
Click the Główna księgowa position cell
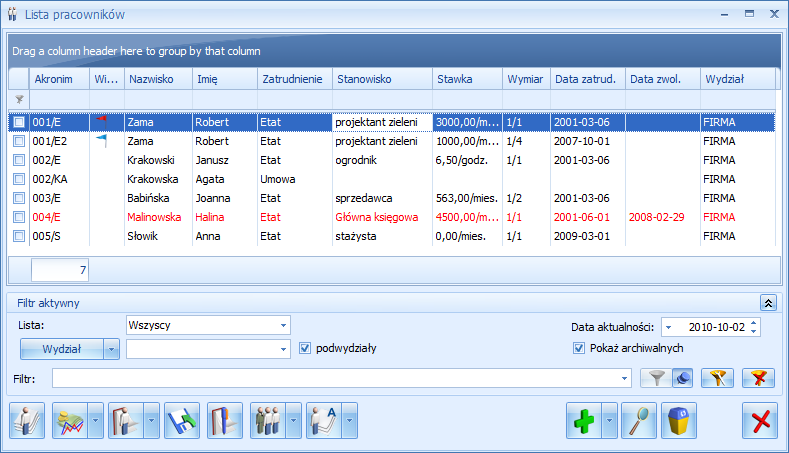click(x=382, y=217)
